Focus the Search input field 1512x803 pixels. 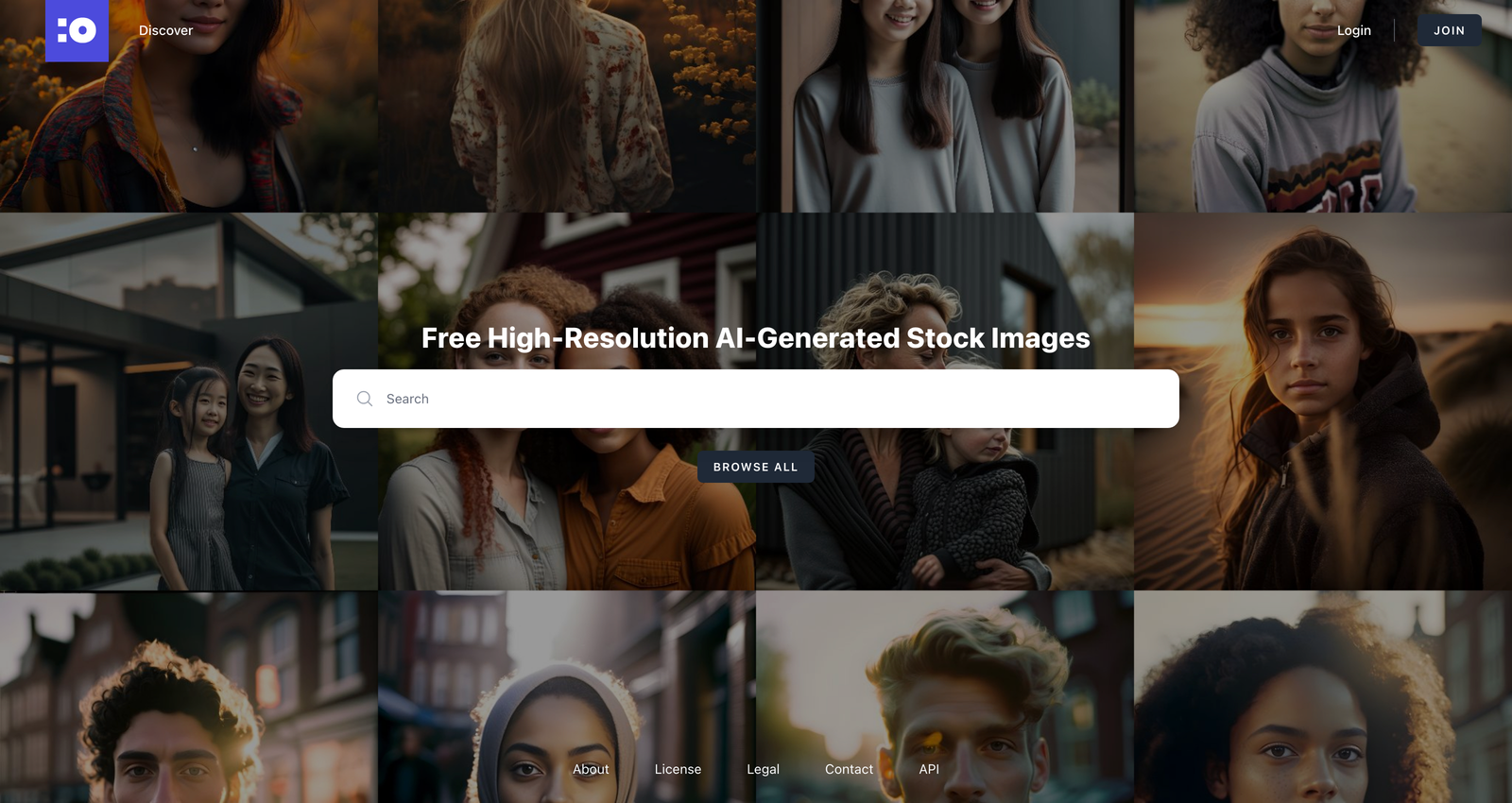(756, 399)
